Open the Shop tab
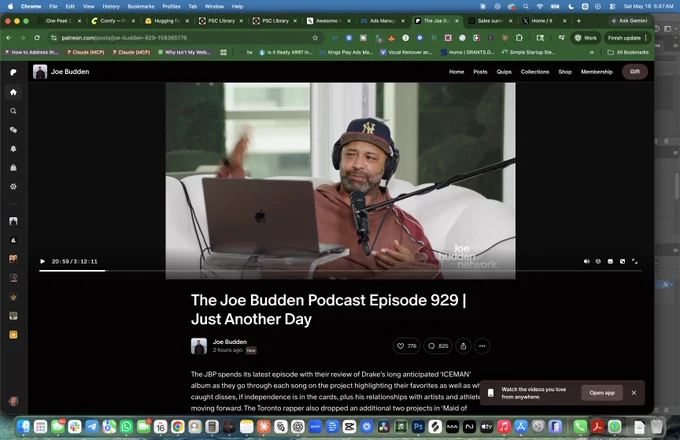Viewport: 680px width, 440px height. [x=565, y=72]
